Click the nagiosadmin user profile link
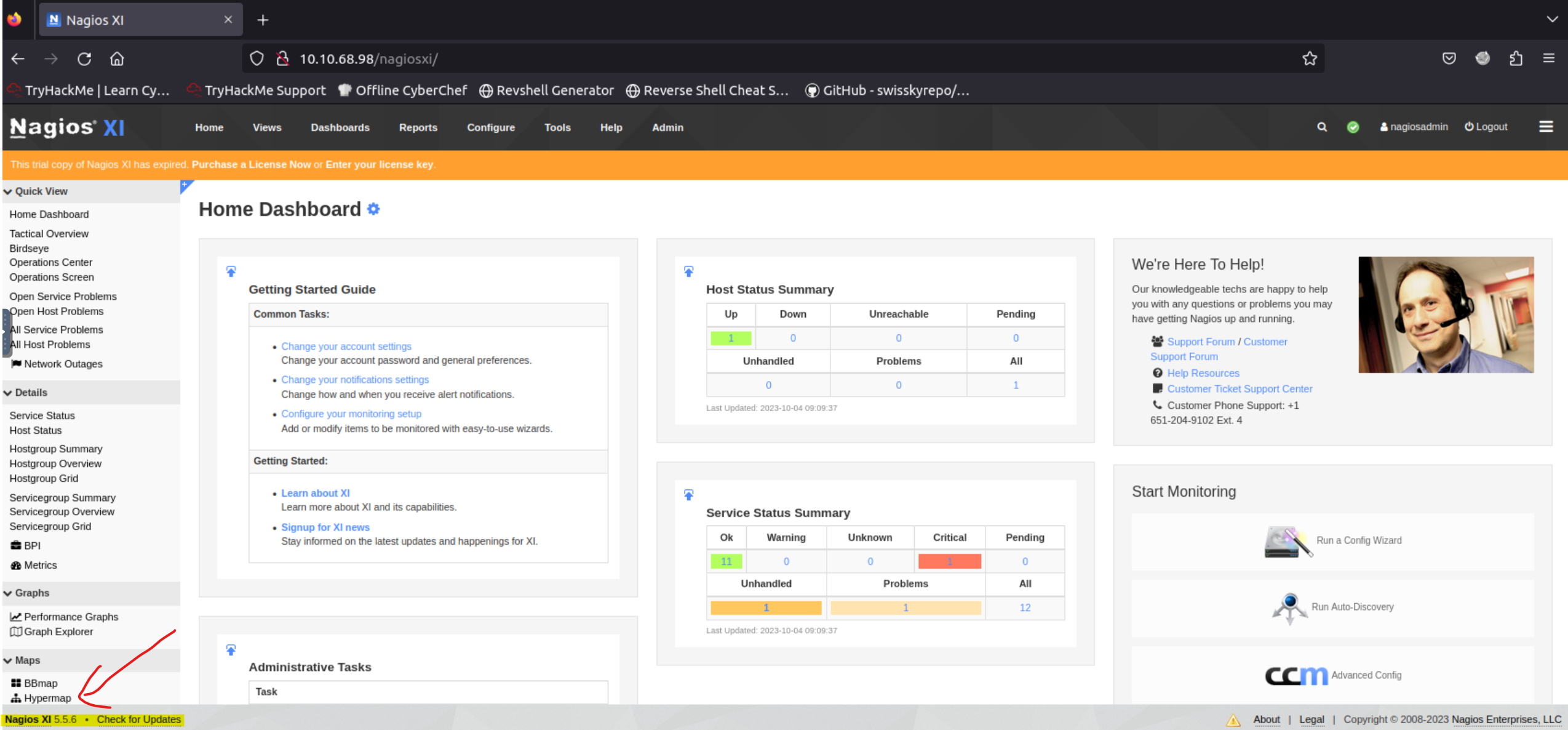This screenshot has width=1568, height=730. pyautogui.click(x=1414, y=127)
